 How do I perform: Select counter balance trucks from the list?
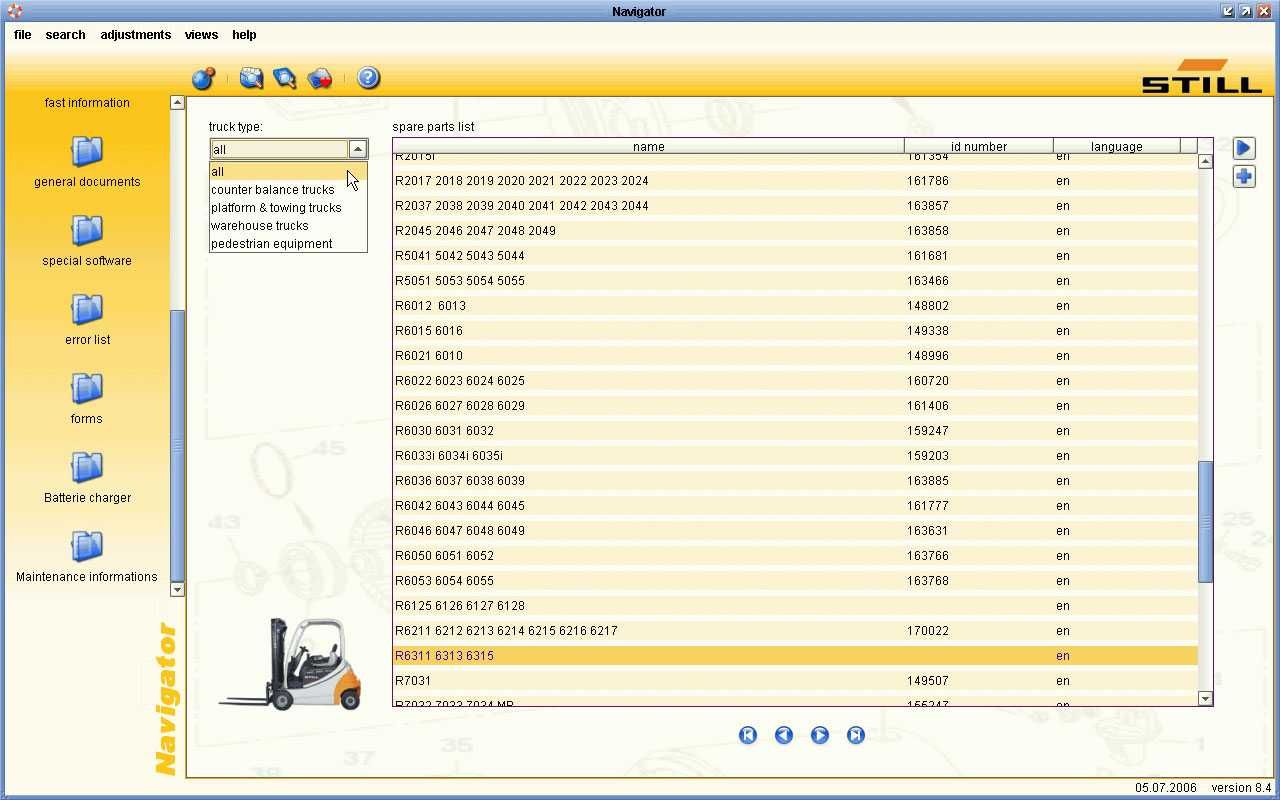tap(273, 190)
